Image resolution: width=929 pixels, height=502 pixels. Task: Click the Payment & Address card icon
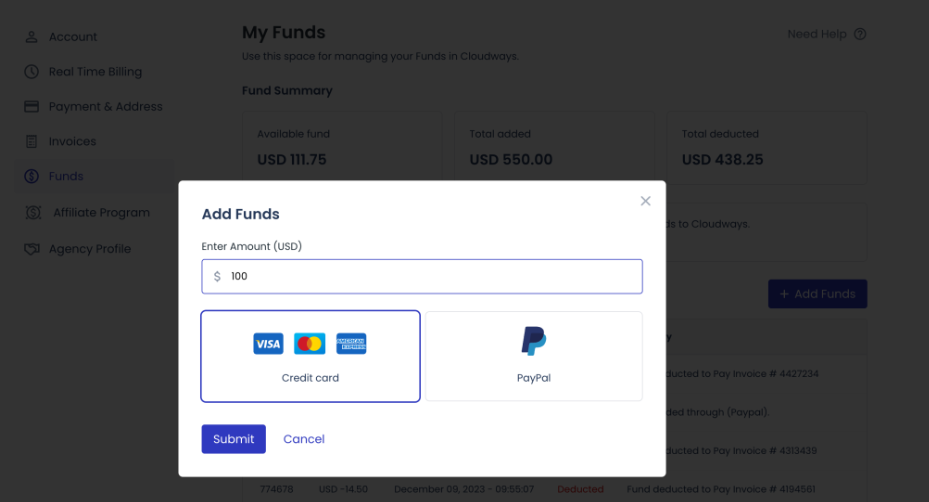pyautogui.click(x=31, y=107)
